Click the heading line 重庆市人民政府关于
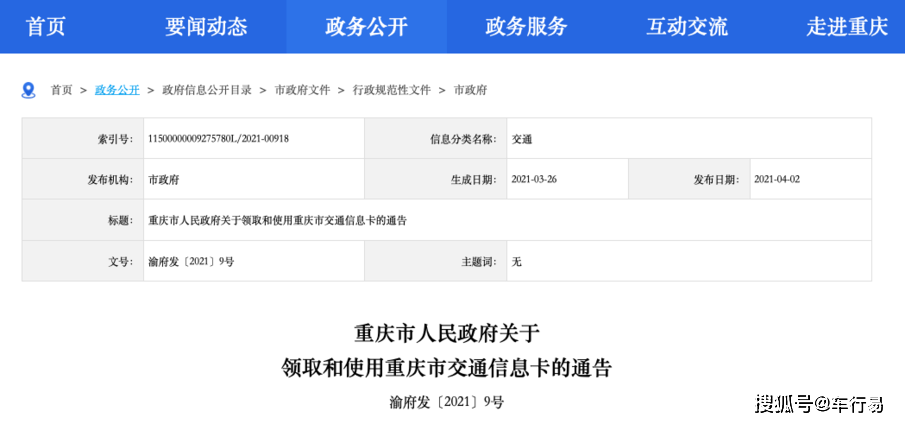The height and width of the screenshot is (424, 905). pos(446,334)
